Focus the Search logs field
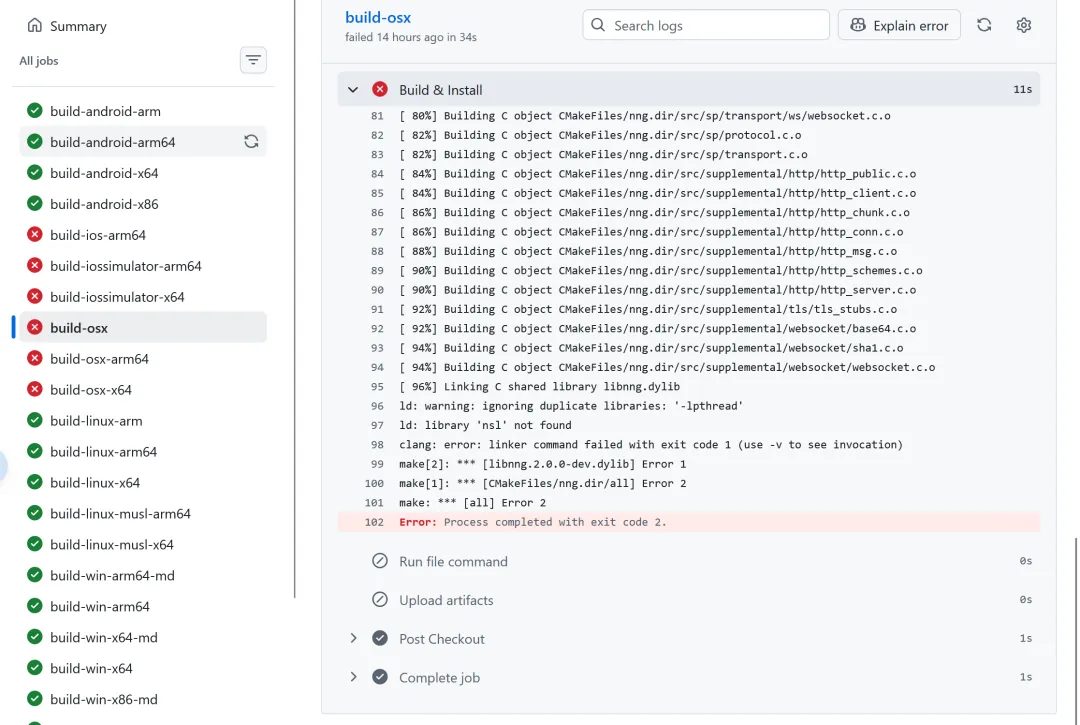 pos(716,25)
